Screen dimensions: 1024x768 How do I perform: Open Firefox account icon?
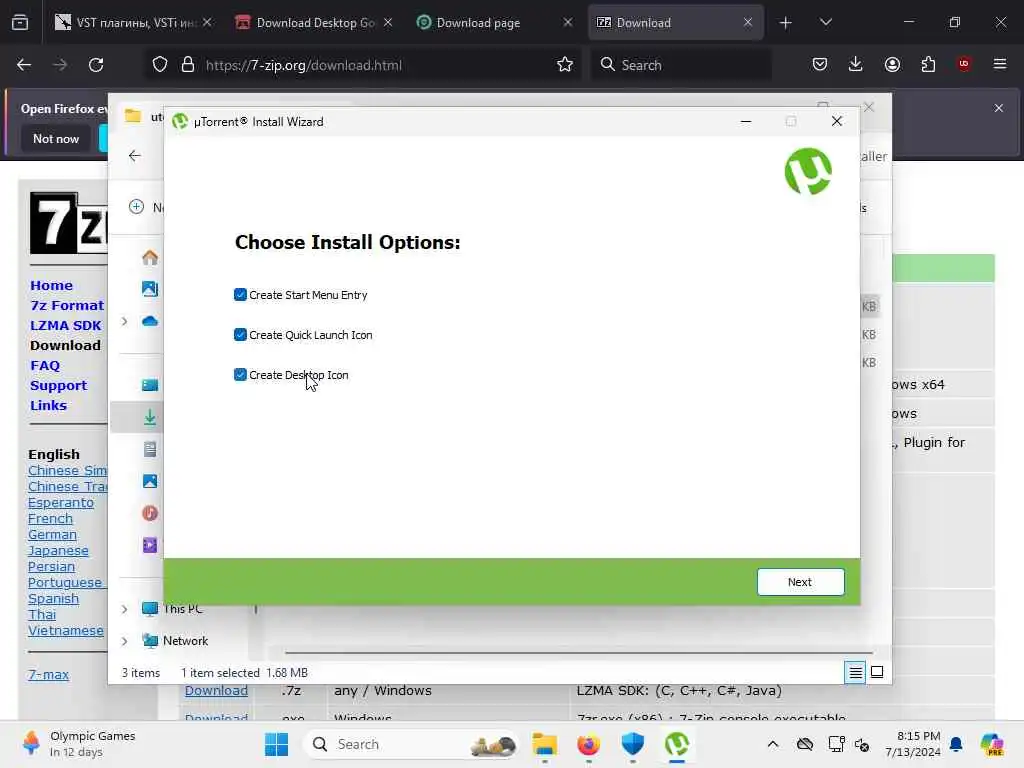pyautogui.click(x=892, y=64)
